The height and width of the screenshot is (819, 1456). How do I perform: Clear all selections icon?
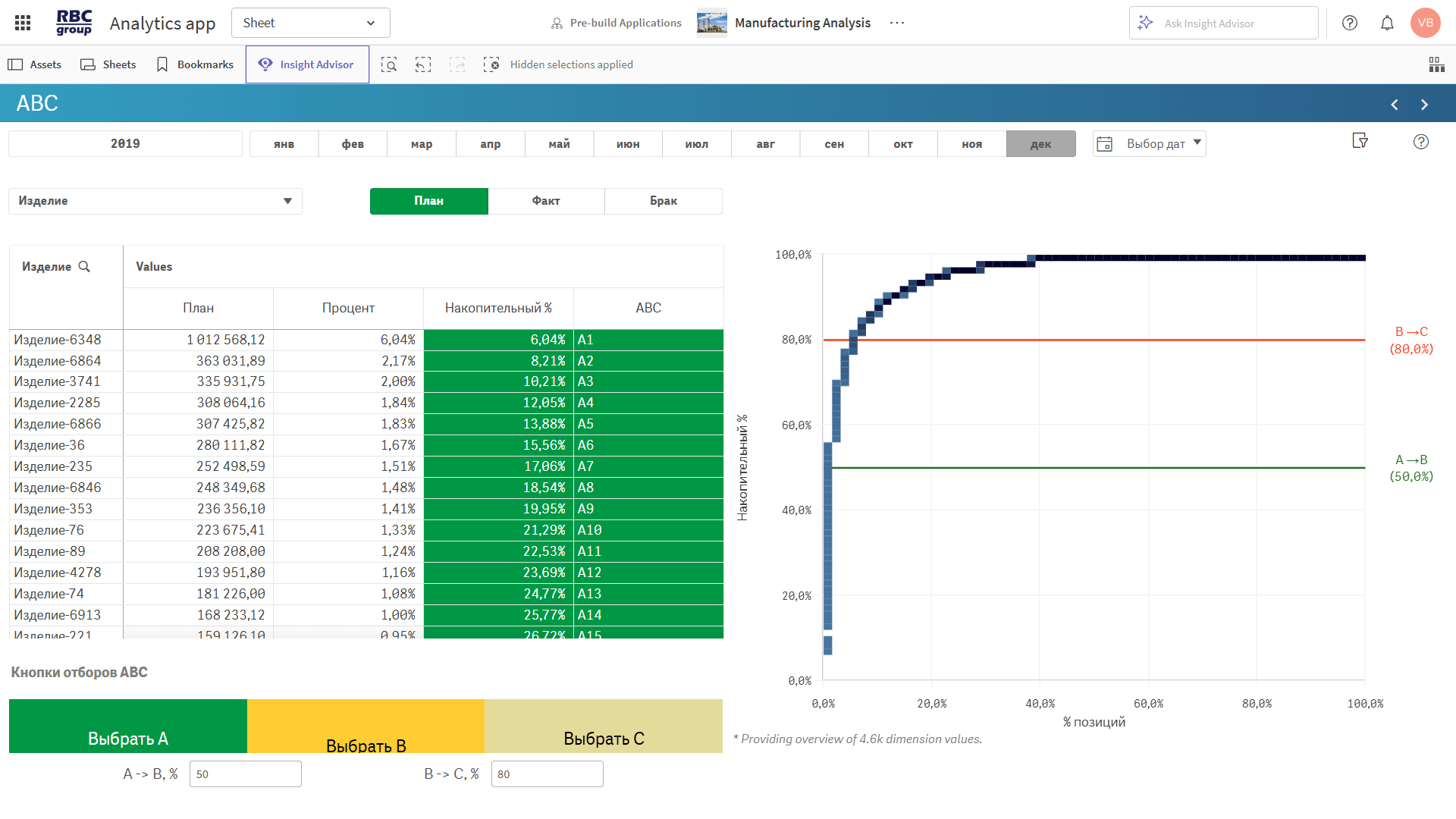click(x=491, y=64)
